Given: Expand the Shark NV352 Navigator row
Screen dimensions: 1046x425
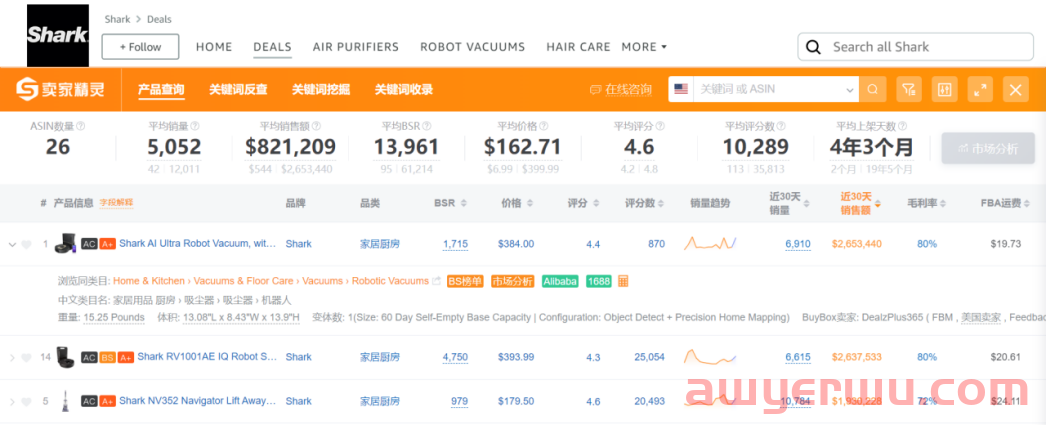Looking at the screenshot, I should point(11,402).
